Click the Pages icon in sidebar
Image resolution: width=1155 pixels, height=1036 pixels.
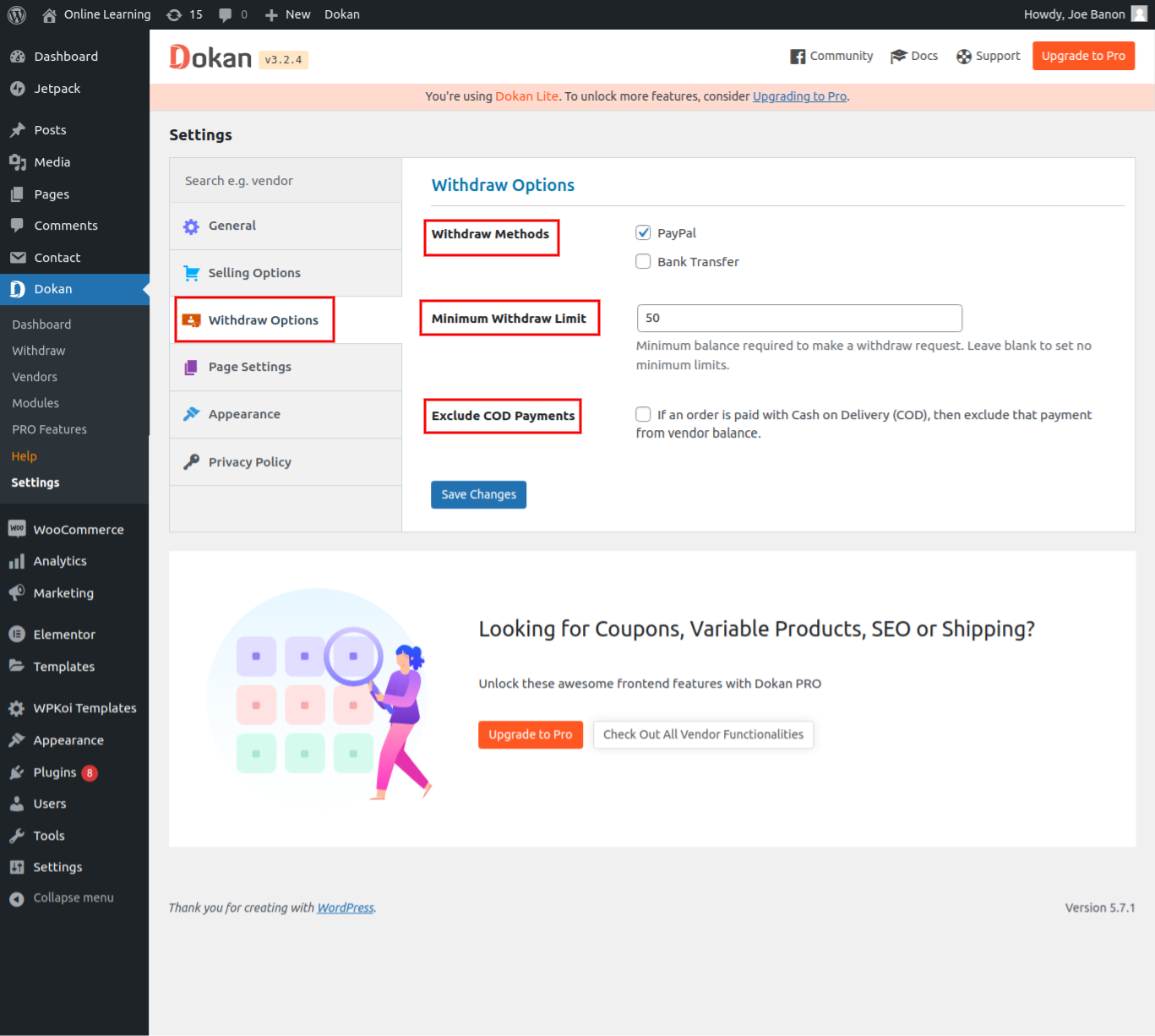tap(17, 194)
